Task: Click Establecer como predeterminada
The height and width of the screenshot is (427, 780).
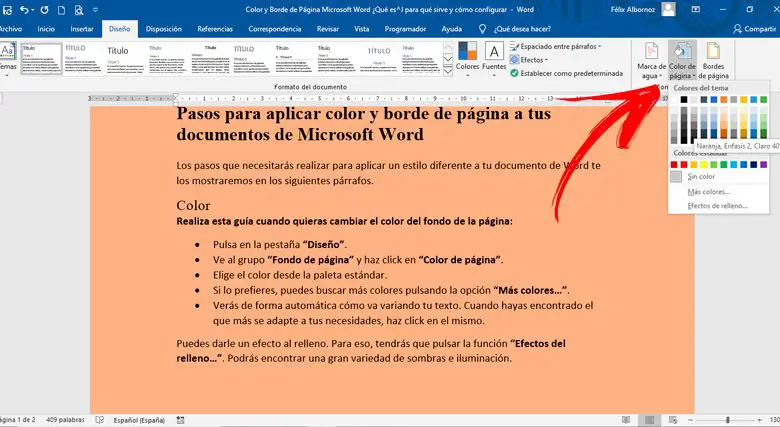Action: coord(566,73)
